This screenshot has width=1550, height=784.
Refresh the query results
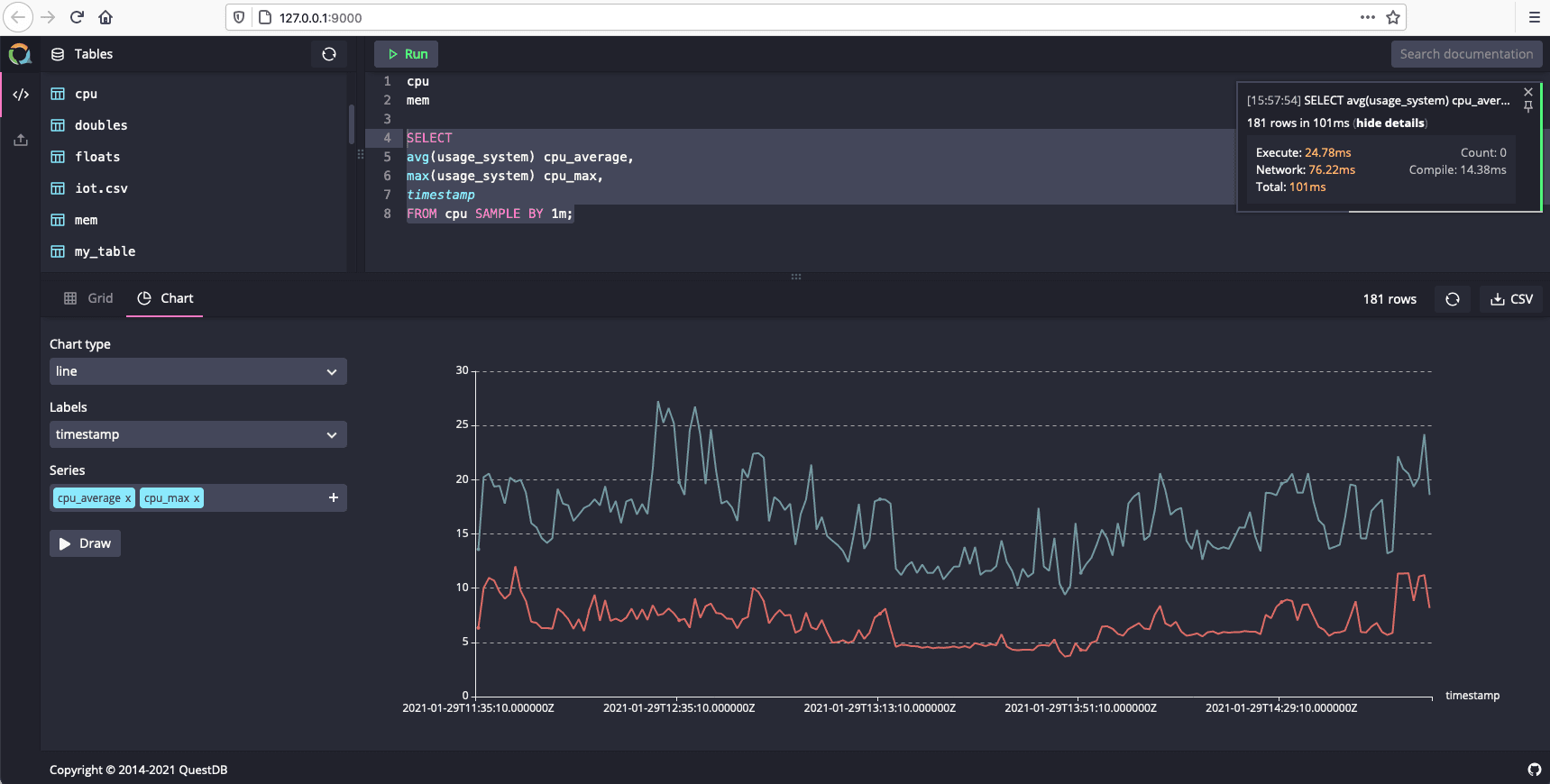(1453, 299)
